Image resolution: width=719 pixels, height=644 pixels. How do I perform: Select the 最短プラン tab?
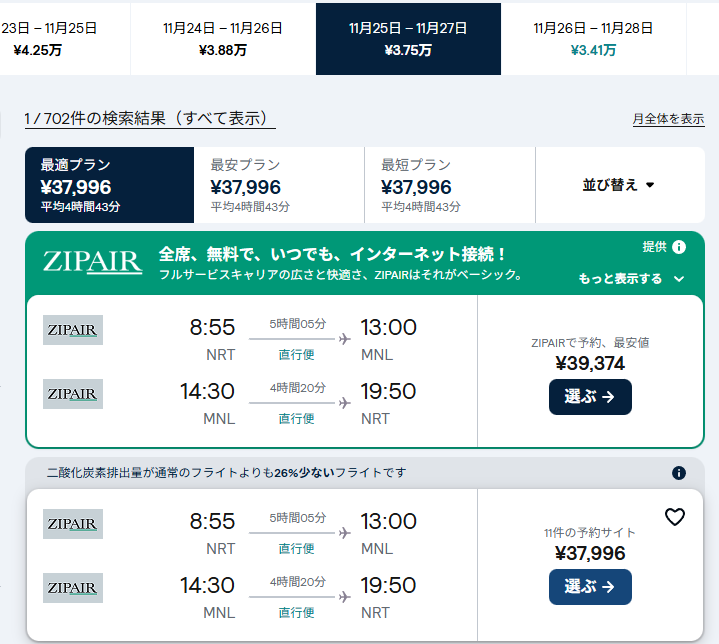[x=450, y=185]
